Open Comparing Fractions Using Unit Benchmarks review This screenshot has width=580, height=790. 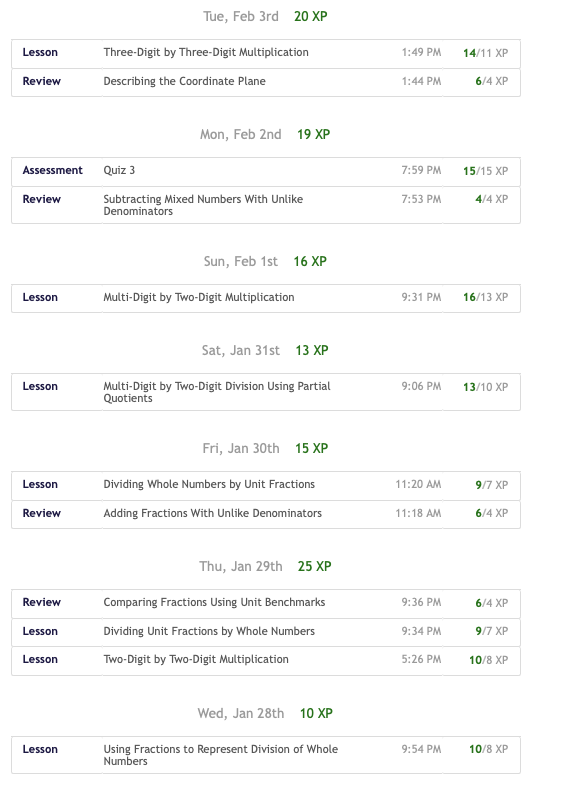tap(266, 604)
